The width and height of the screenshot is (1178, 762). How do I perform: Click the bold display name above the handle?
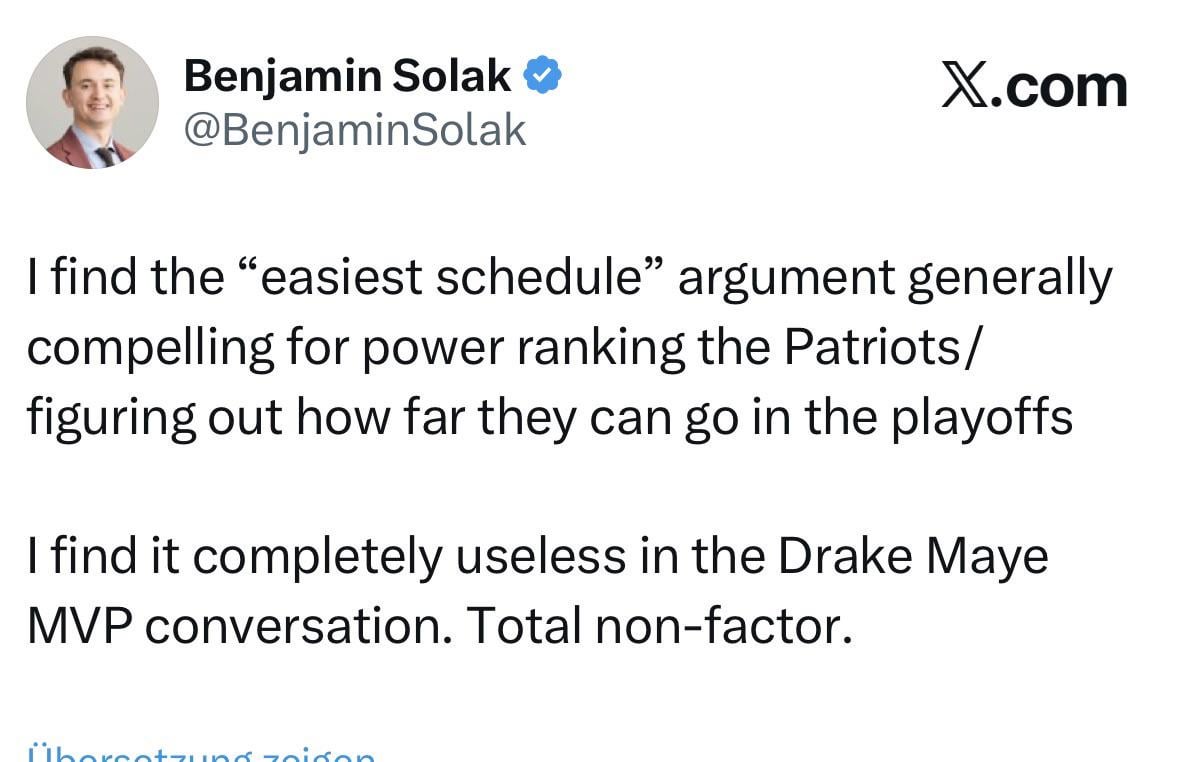pyautogui.click(x=350, y=74)
